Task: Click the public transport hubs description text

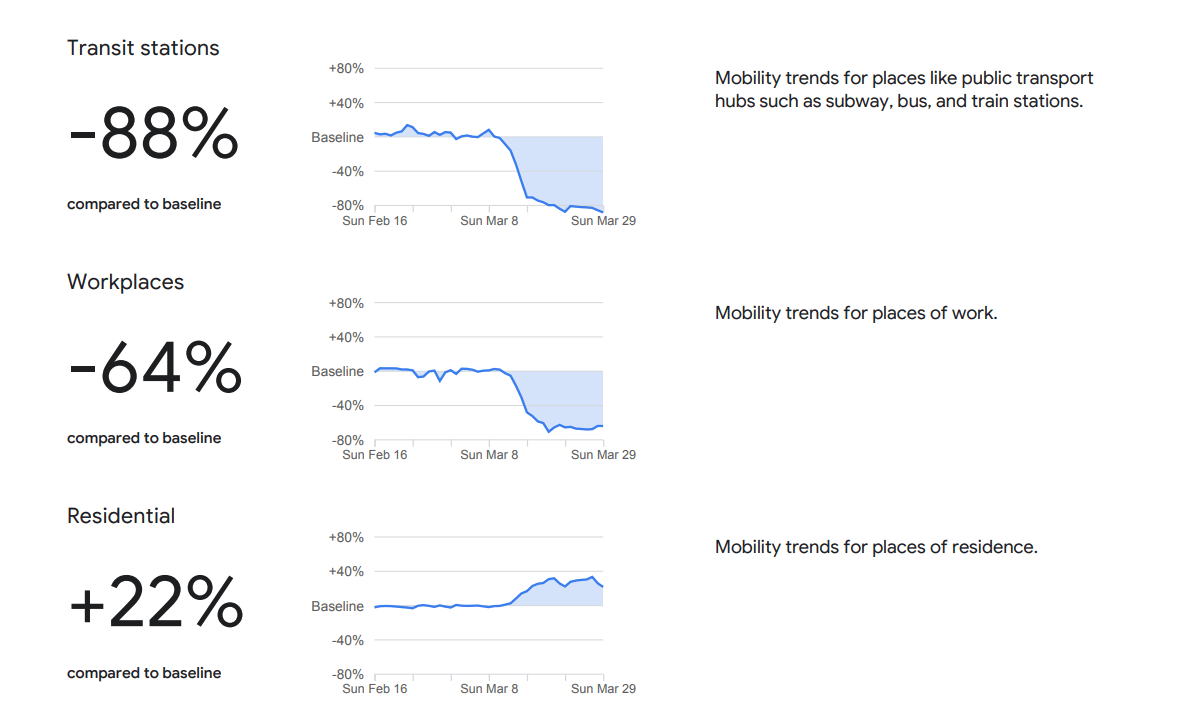Action: [904, 90]
